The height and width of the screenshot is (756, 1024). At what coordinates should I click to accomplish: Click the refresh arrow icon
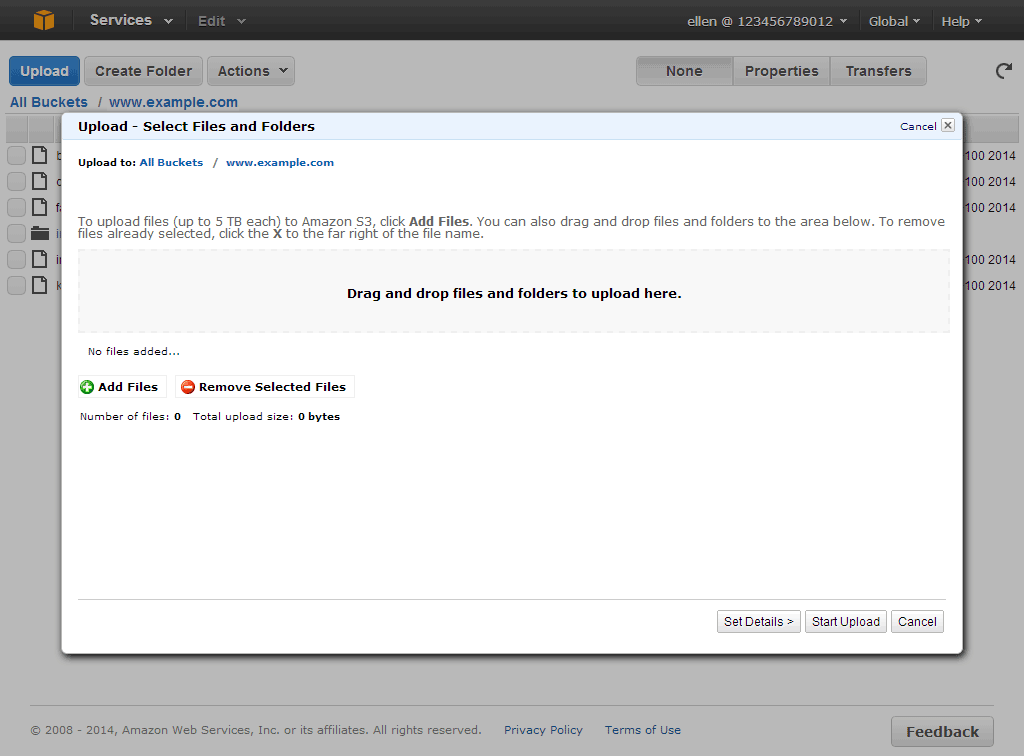1003,71
